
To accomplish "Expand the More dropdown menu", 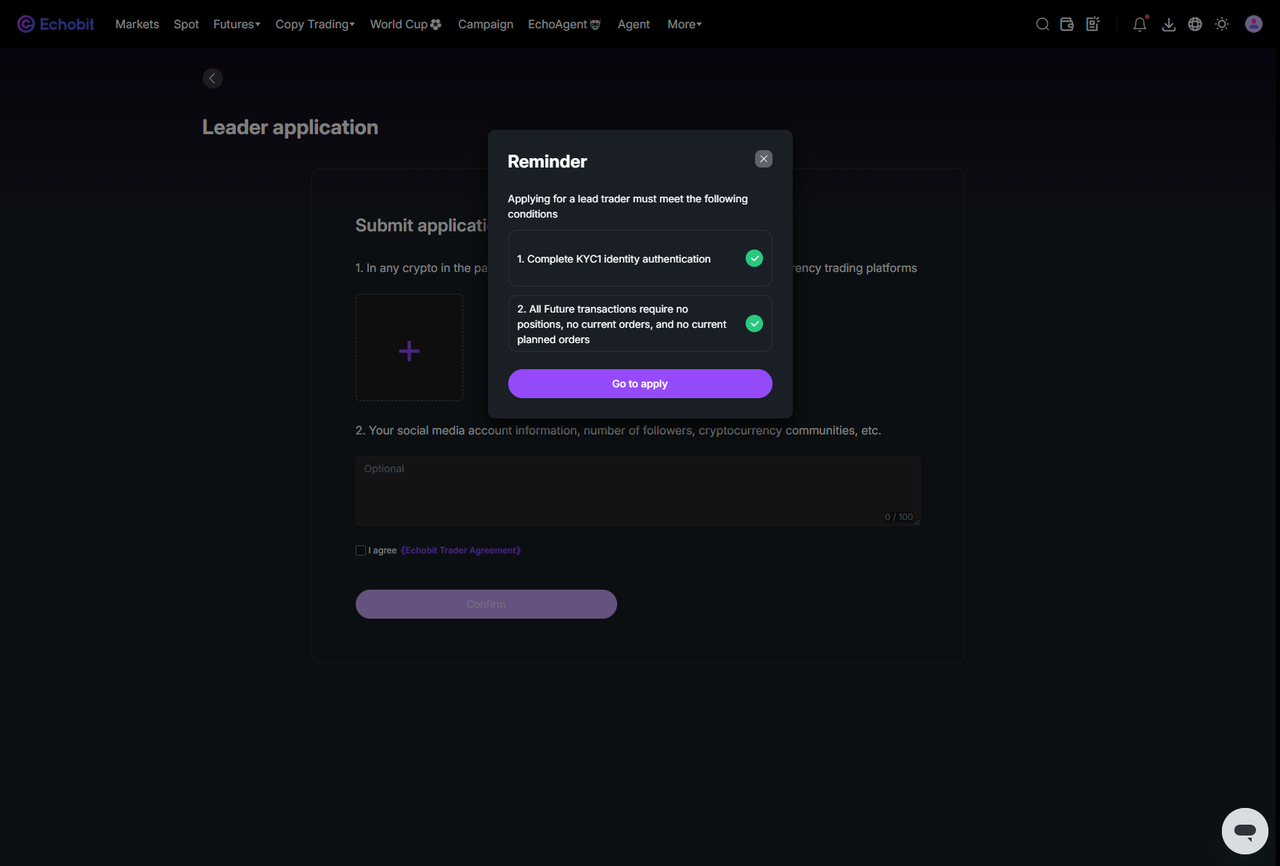I will (x=685, y=24).
